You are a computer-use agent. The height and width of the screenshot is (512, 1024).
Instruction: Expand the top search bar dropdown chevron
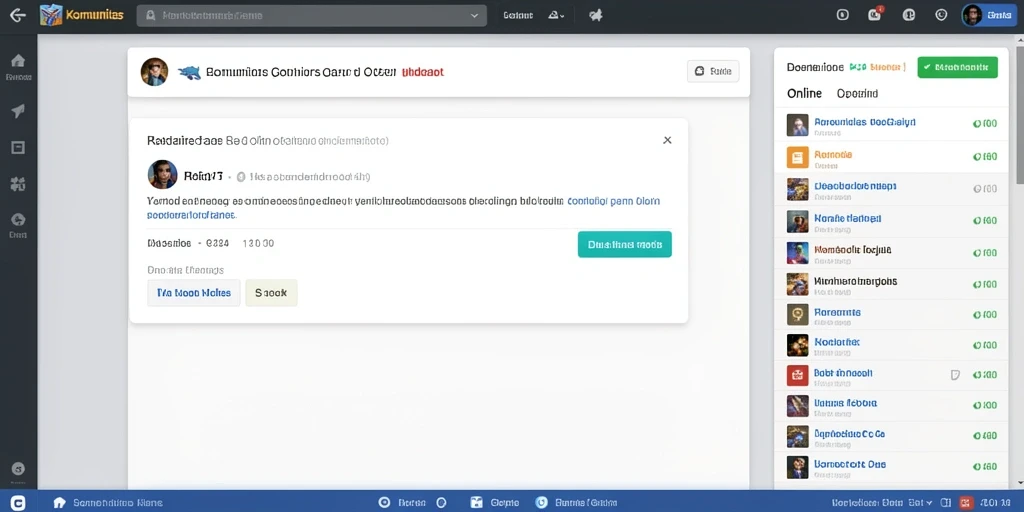pos(475,16)
